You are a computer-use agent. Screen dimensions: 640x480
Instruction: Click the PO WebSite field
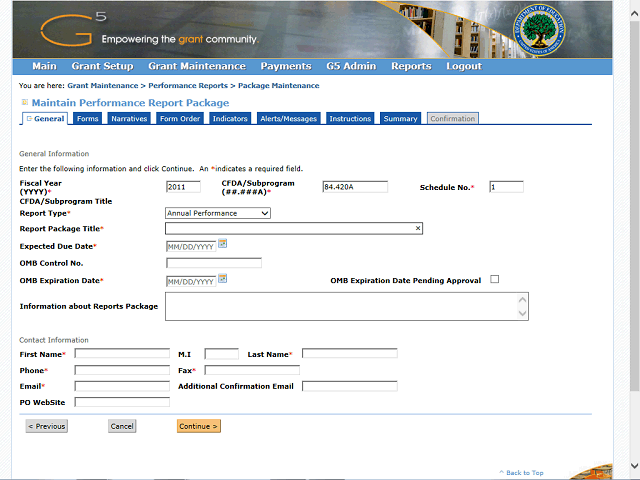(122, 402)
